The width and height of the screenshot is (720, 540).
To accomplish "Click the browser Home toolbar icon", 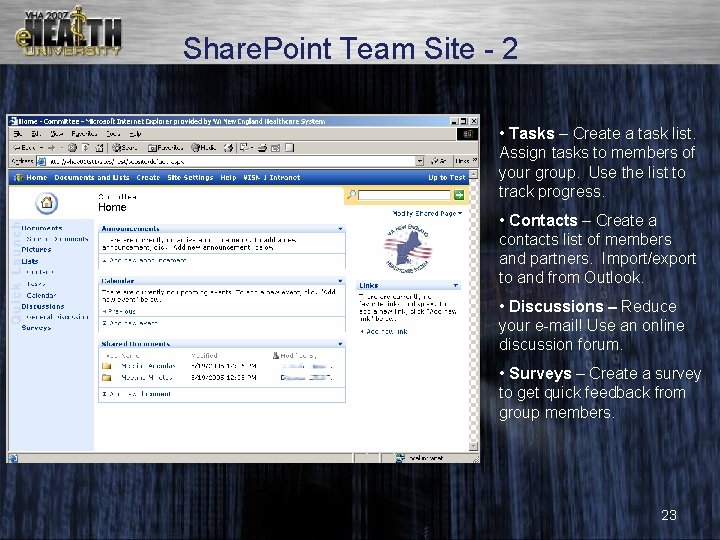I will (99, 148).
